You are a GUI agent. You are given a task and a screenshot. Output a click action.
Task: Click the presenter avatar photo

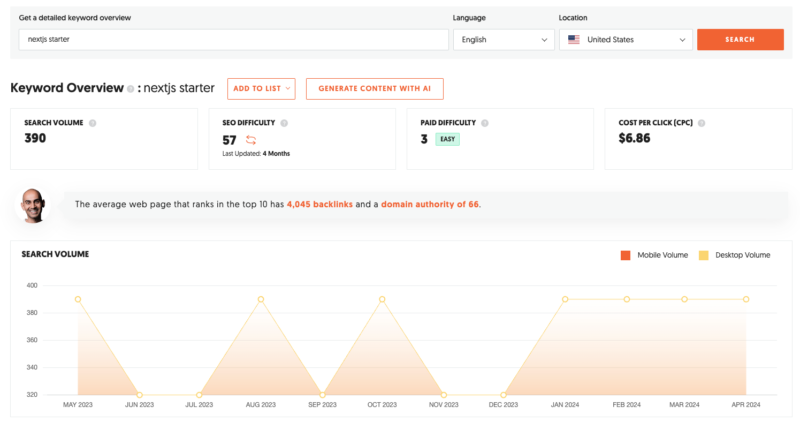click(x=33, y=205)
